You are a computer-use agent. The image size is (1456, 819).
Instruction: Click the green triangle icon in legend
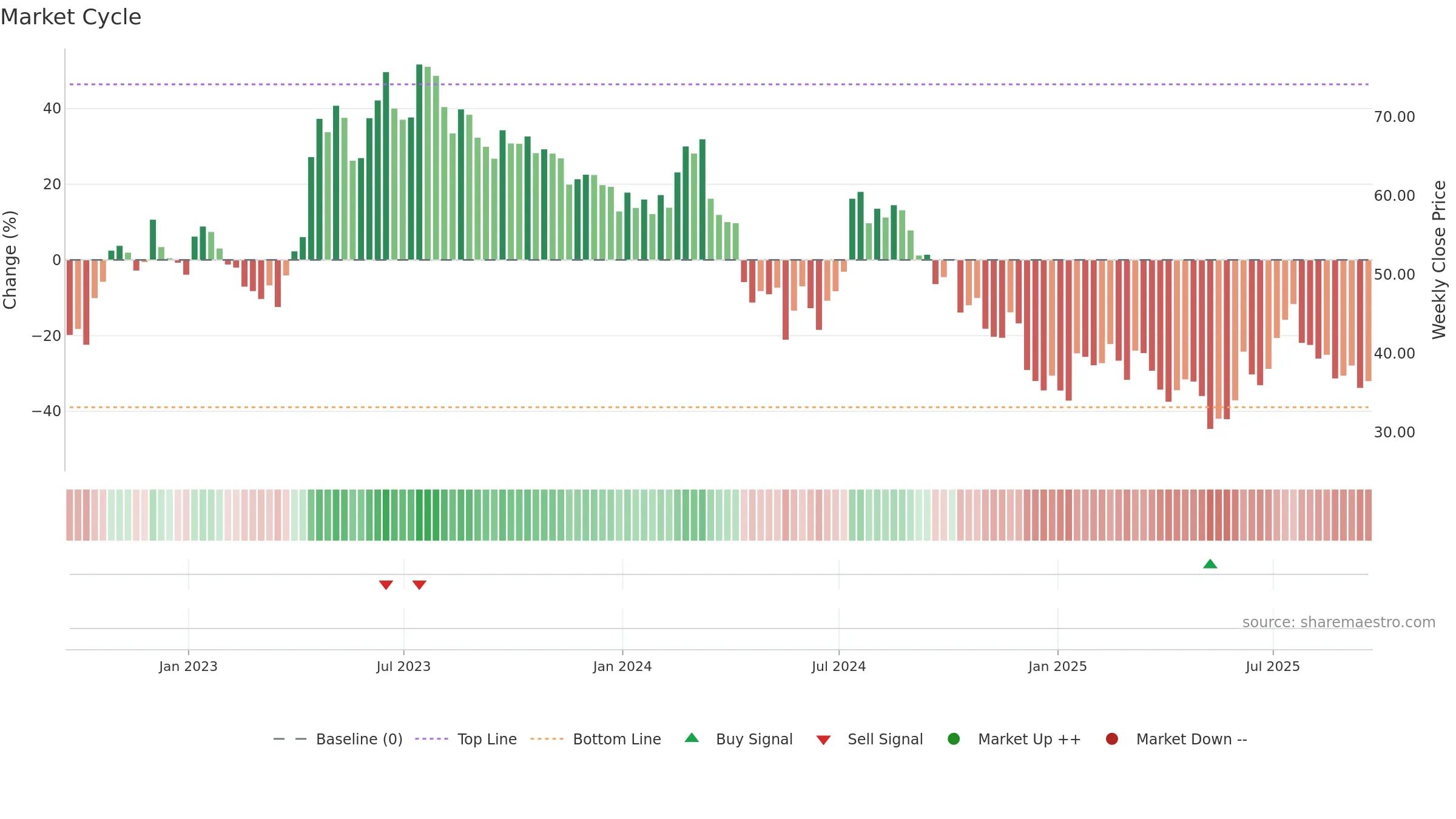[692, 738]
